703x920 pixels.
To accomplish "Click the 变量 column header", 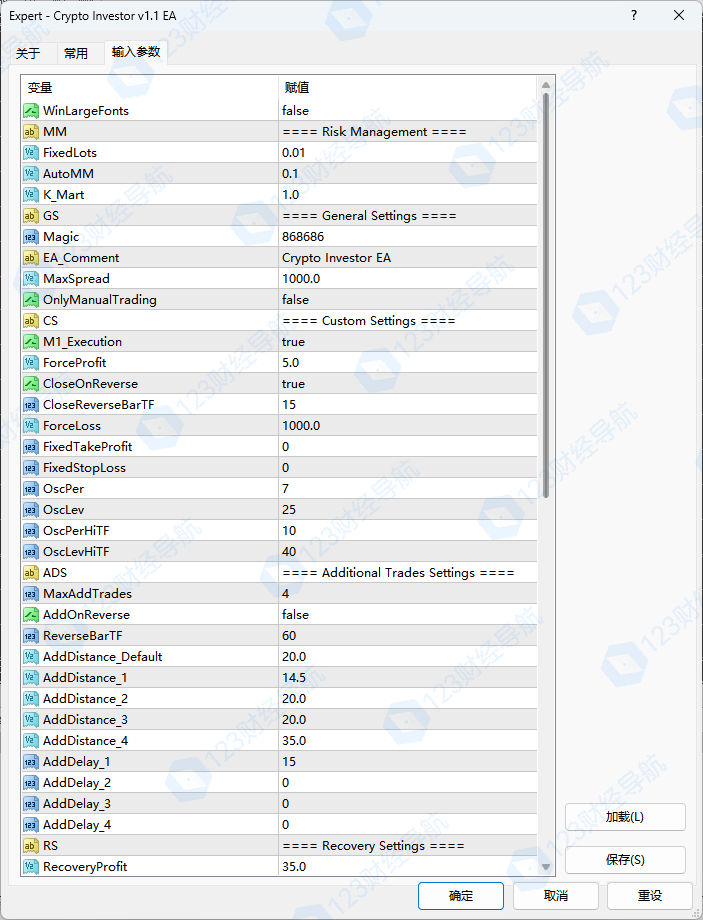I will click(x=150, y=88).
